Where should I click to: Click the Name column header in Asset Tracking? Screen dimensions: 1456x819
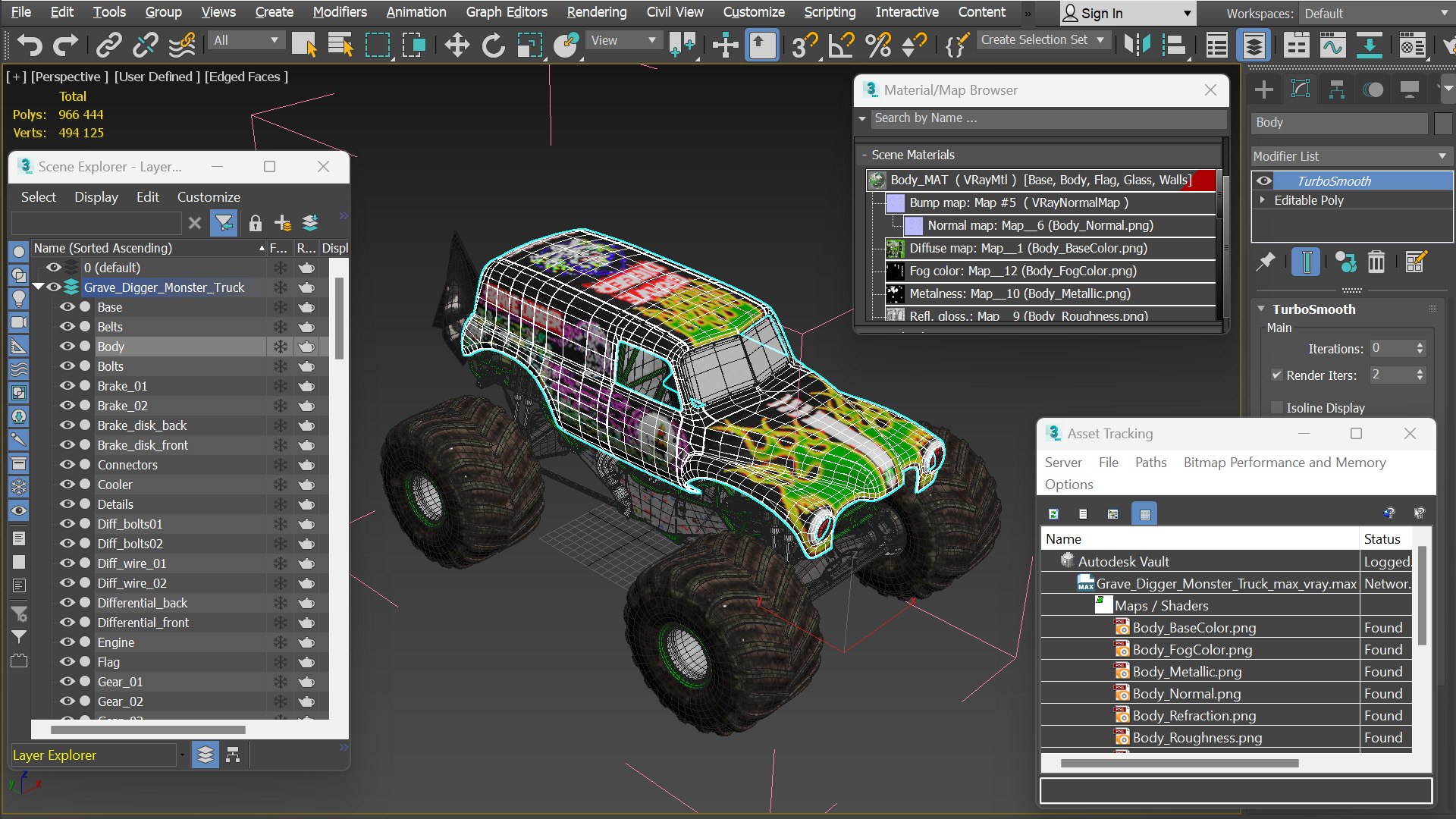[1200, 539]
